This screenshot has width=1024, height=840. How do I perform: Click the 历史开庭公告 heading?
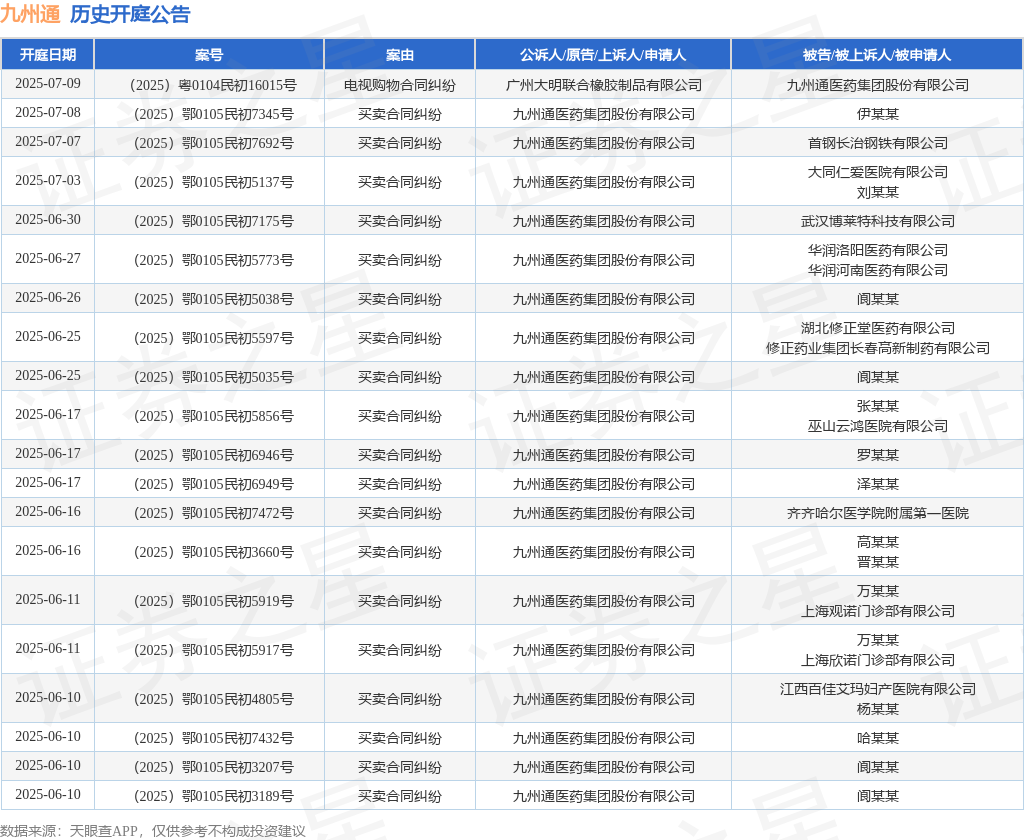pyautogui.click(x=130, y=14)
